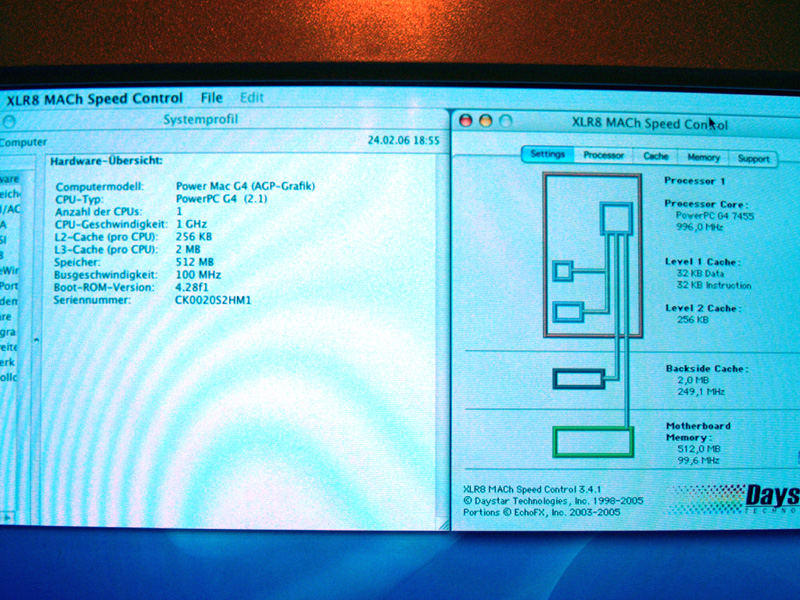The height and width of the screenshot is (600, 800).
Task: Switch to the Settings tab
Action: (x=547, y=154)
